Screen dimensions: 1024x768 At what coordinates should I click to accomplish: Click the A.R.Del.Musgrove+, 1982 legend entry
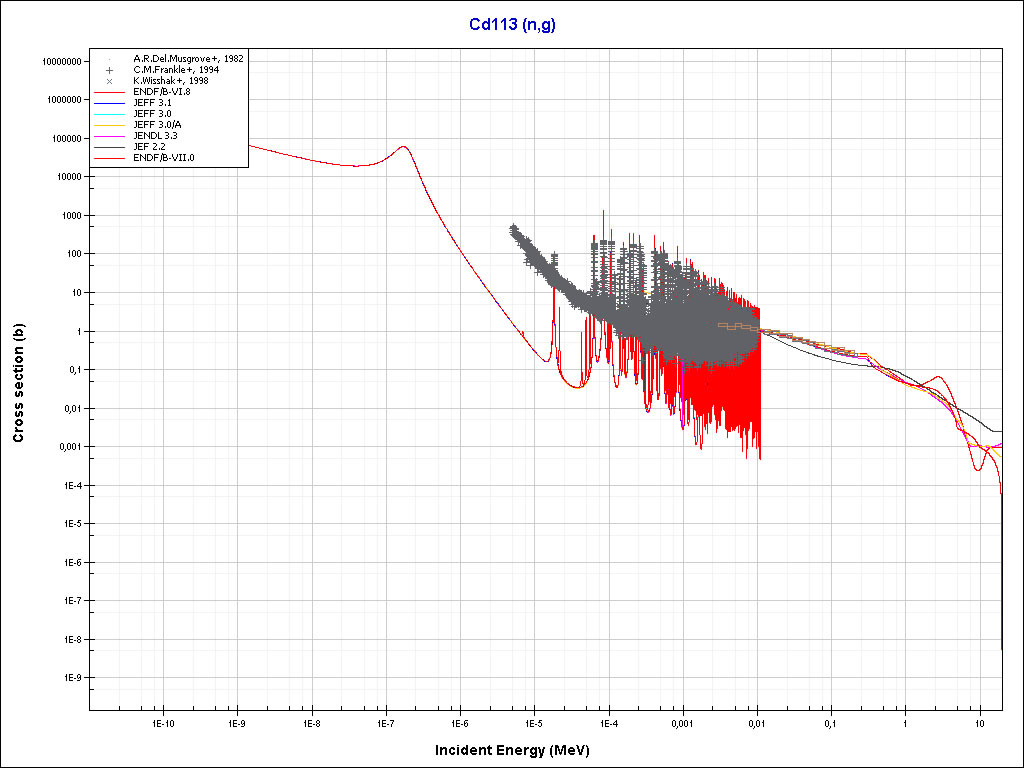tap(188, 59)
